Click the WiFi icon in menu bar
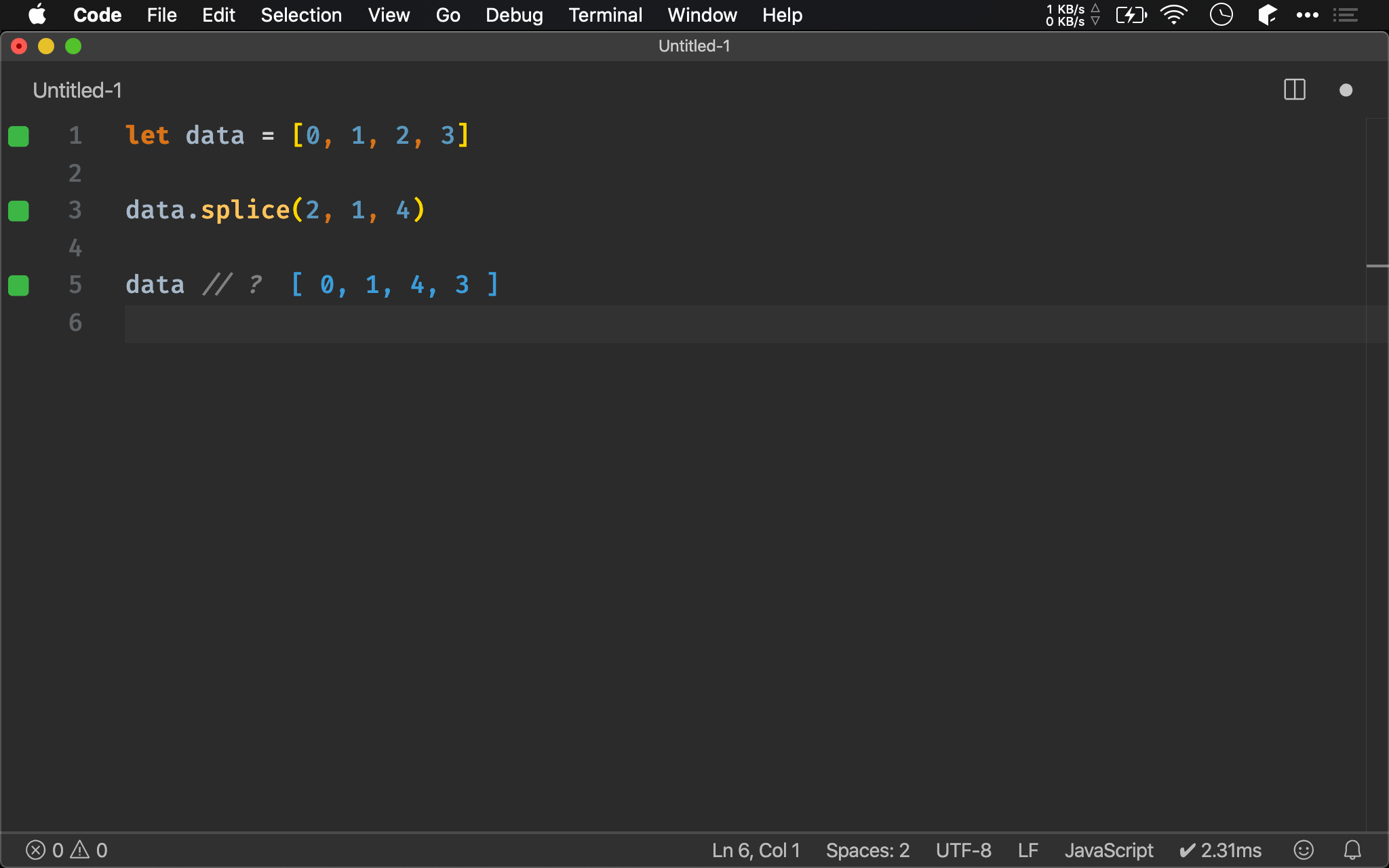Screen dimensions: 1389x868 pos(1176,15)
